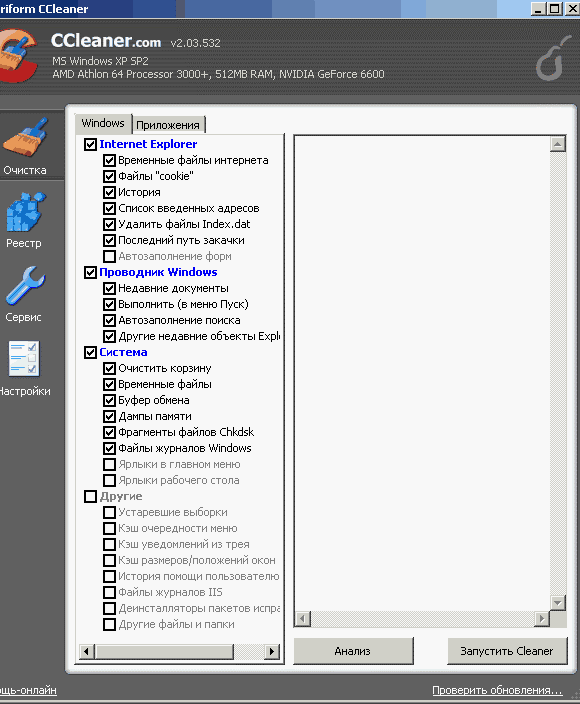580x704 pixels.
Task: Enable Файлы журналов IIS checkbox
Action: pos(109,592)
